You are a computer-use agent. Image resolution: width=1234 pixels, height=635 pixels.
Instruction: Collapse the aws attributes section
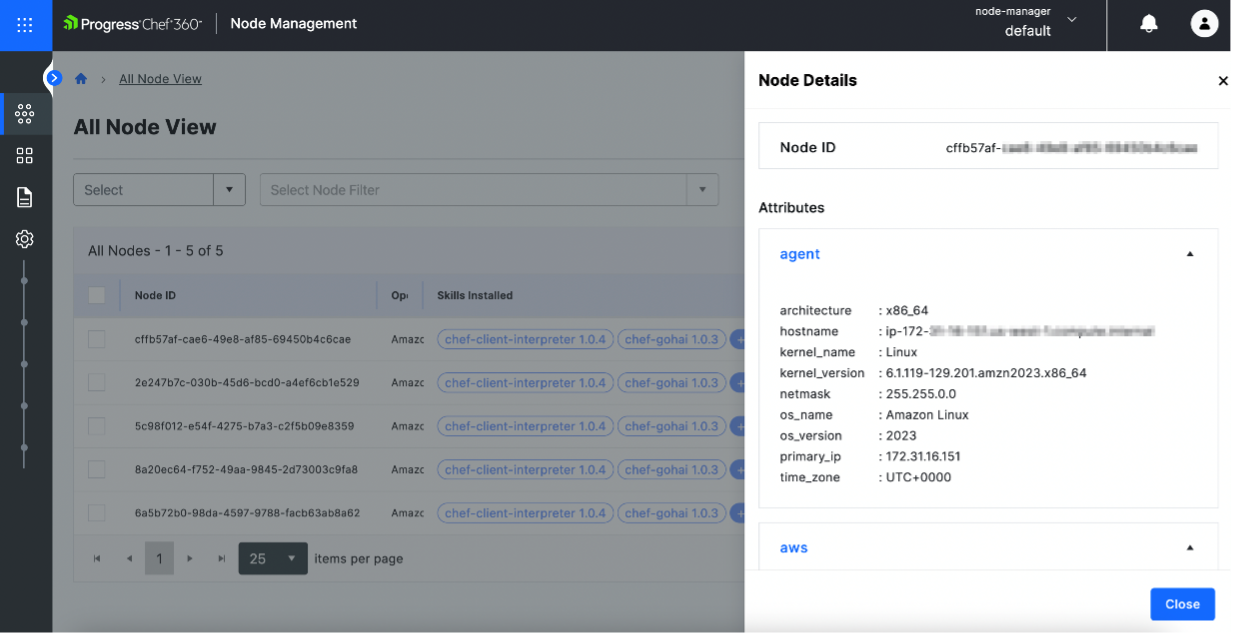[x=1189, y=548]
